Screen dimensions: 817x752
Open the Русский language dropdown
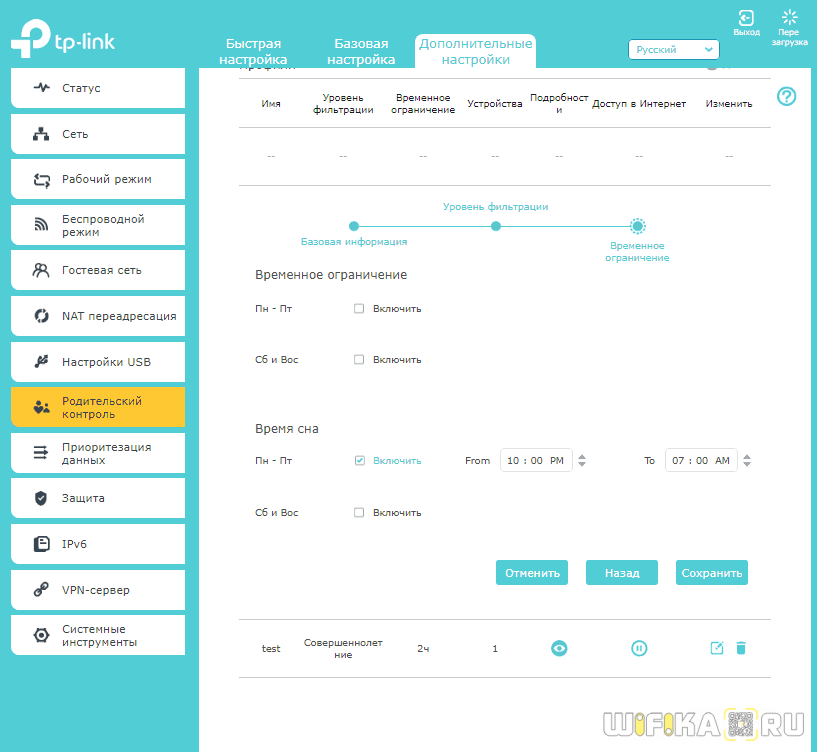tap(673, 49)
